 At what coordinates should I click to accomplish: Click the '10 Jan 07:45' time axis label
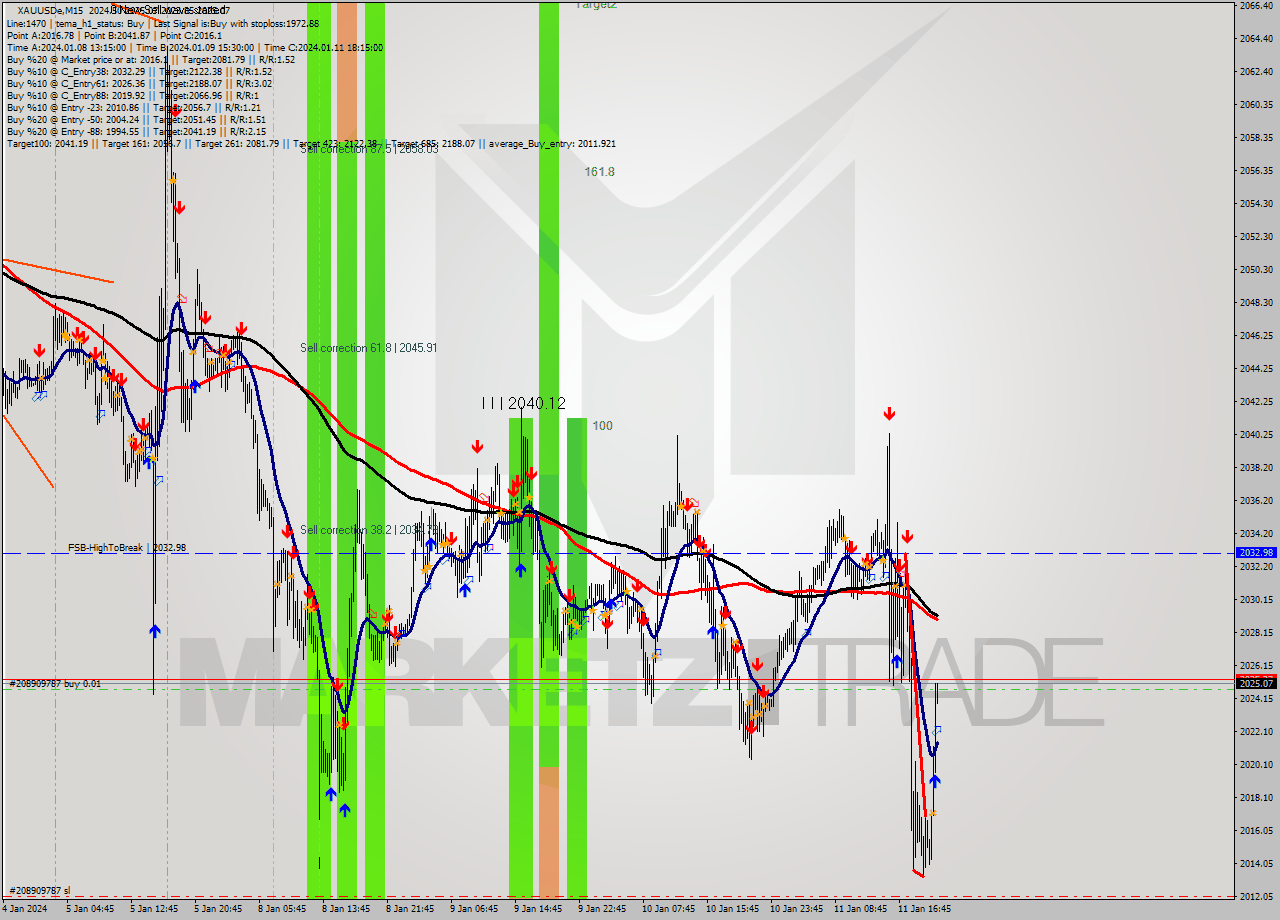tap(668, 909)
